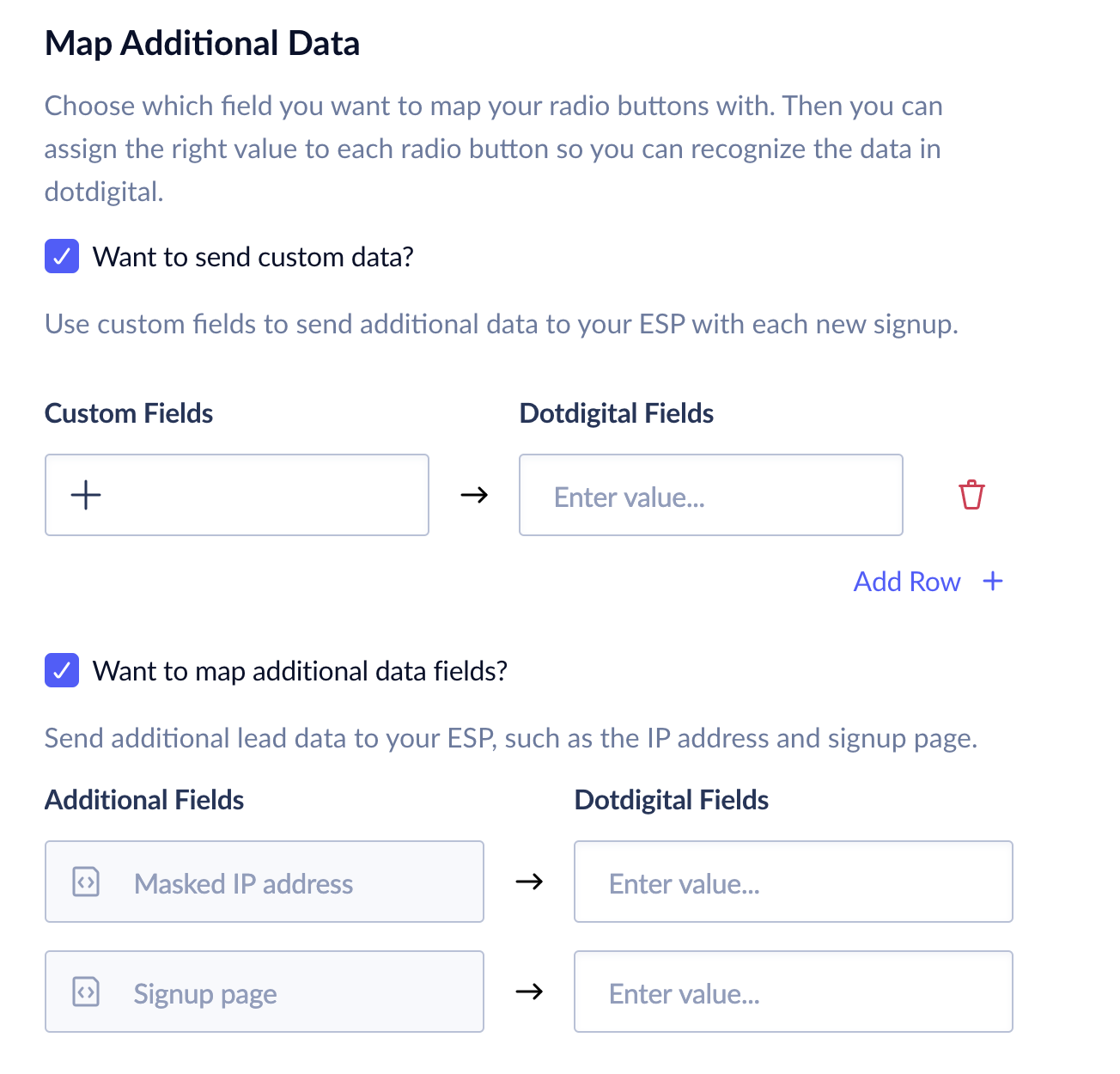Enter value field for Signup page
Image resolution: width=1120 pixels, height=1074 pixels.
(793, 992)
